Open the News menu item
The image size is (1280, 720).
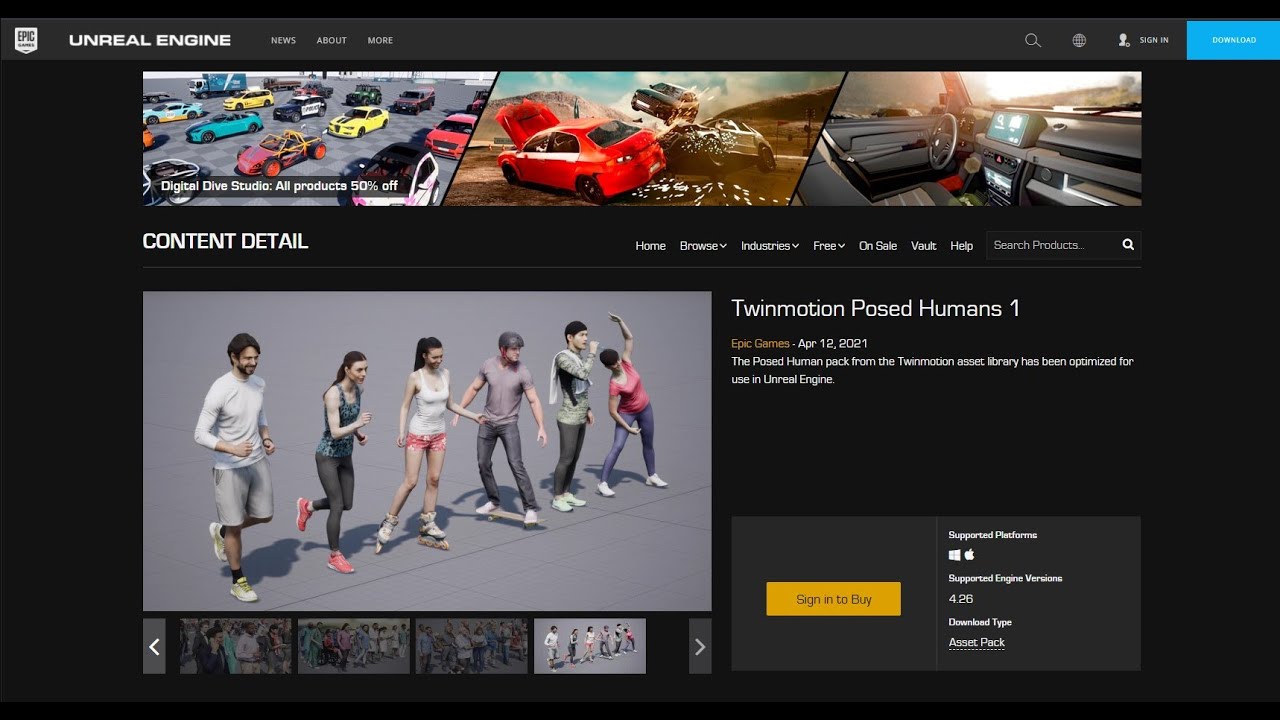(283, 40)
